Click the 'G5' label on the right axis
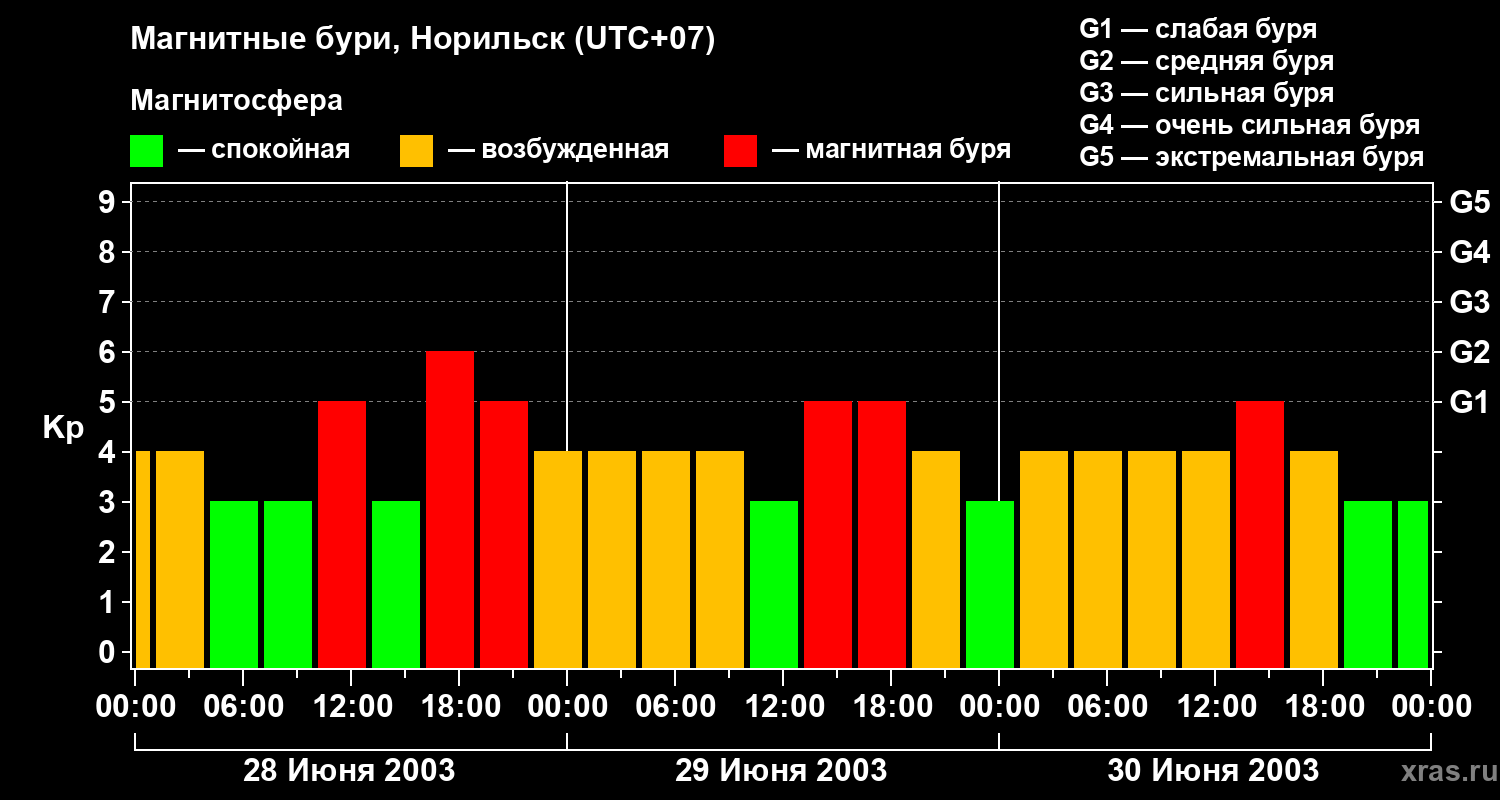The height and width of the screenshot is (800, 1500). [x=1470, y=202]
